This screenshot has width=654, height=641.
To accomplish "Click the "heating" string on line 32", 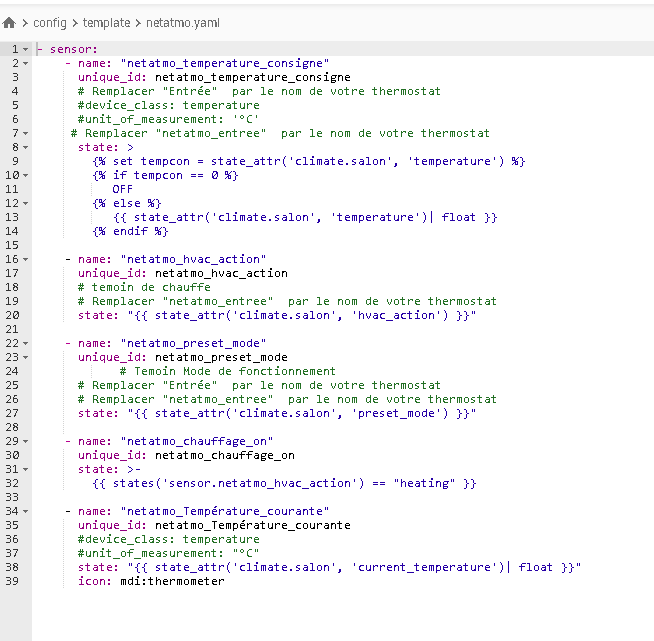I will [x=425, y=483].
